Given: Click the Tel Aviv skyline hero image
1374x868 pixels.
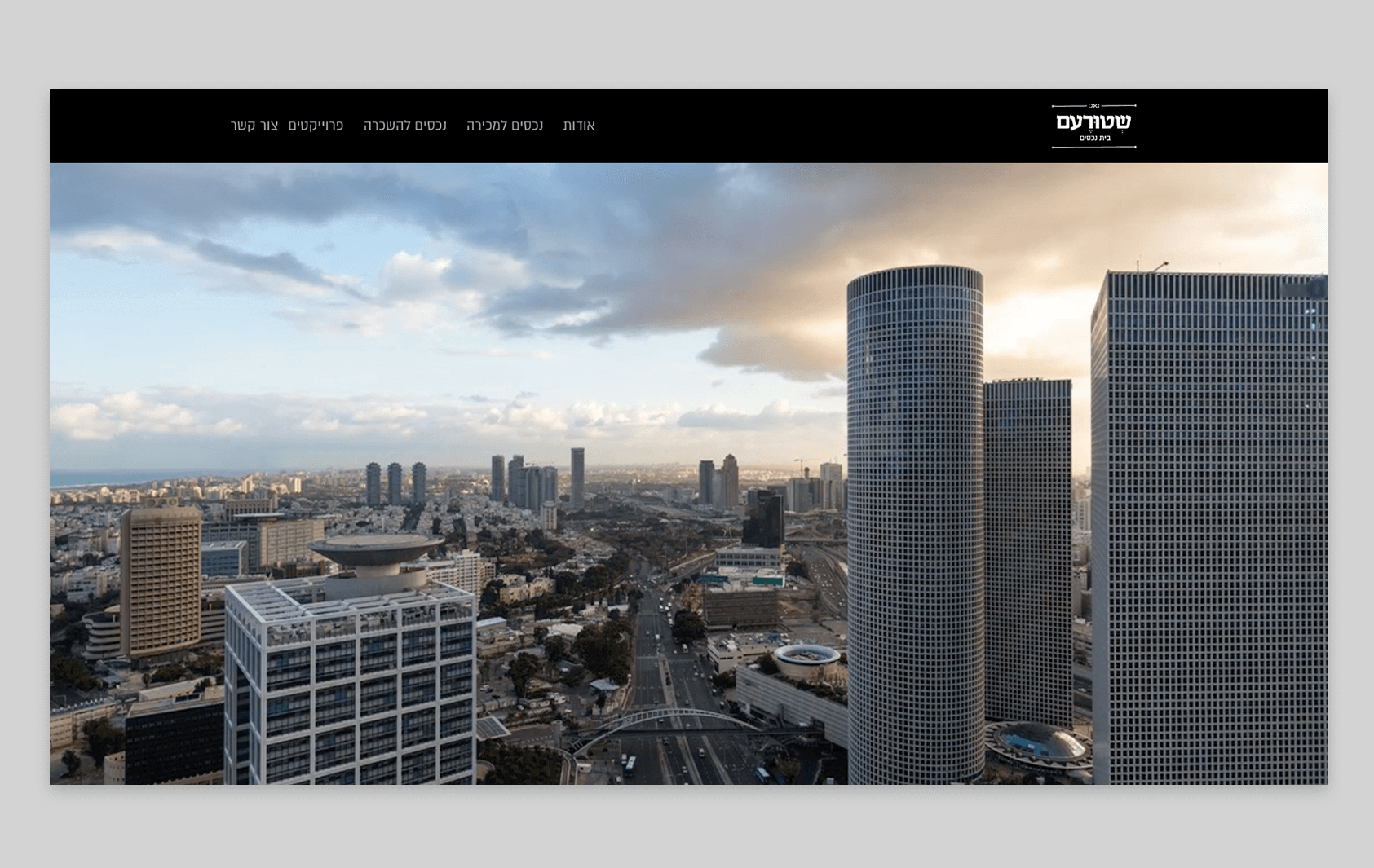Looking at the screenshot, I should coord(689,474).
